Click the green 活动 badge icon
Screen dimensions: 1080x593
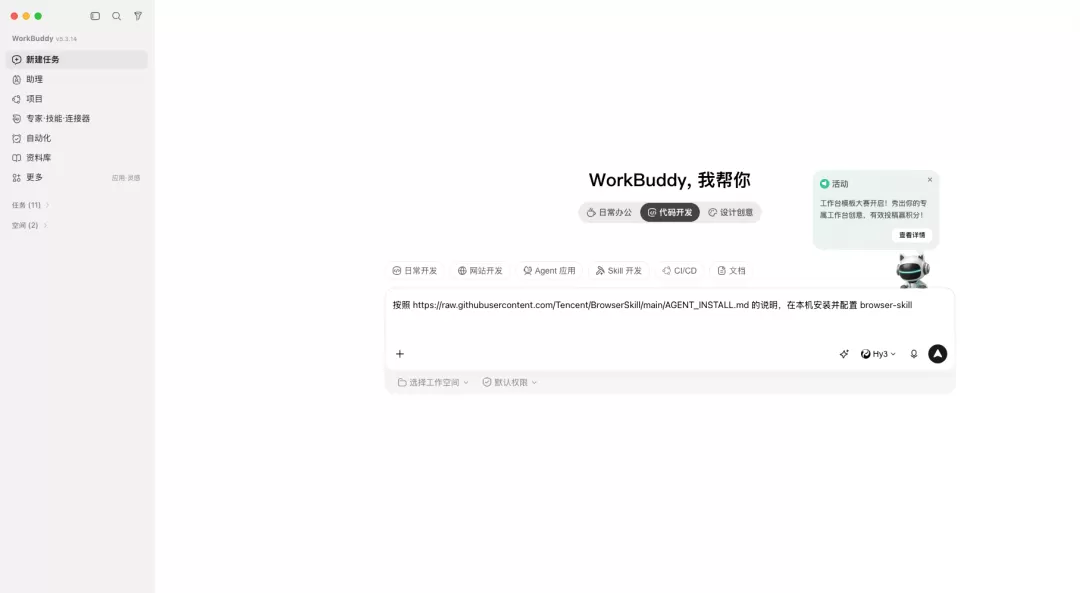[x=824, y=184]
